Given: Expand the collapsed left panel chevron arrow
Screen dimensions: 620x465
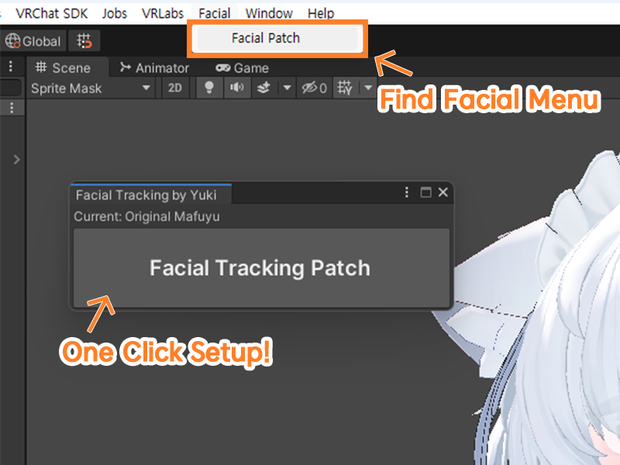Looking at the screenshot, I should click(x=16, y=160).
